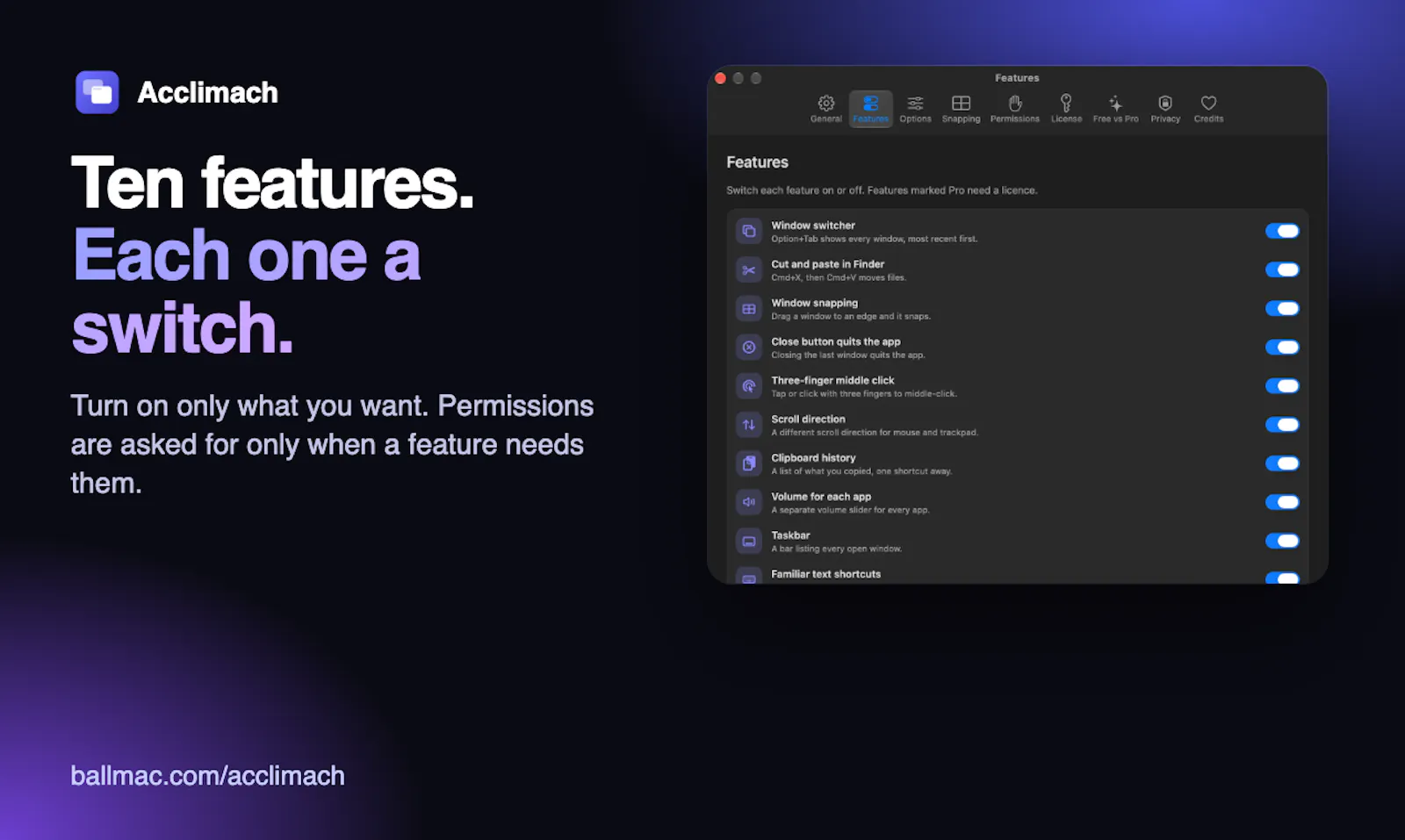The width and height of the screenshot is (1405, 840).
Task: Toggle Volume for each app switch
Action: pos(1282,502)
